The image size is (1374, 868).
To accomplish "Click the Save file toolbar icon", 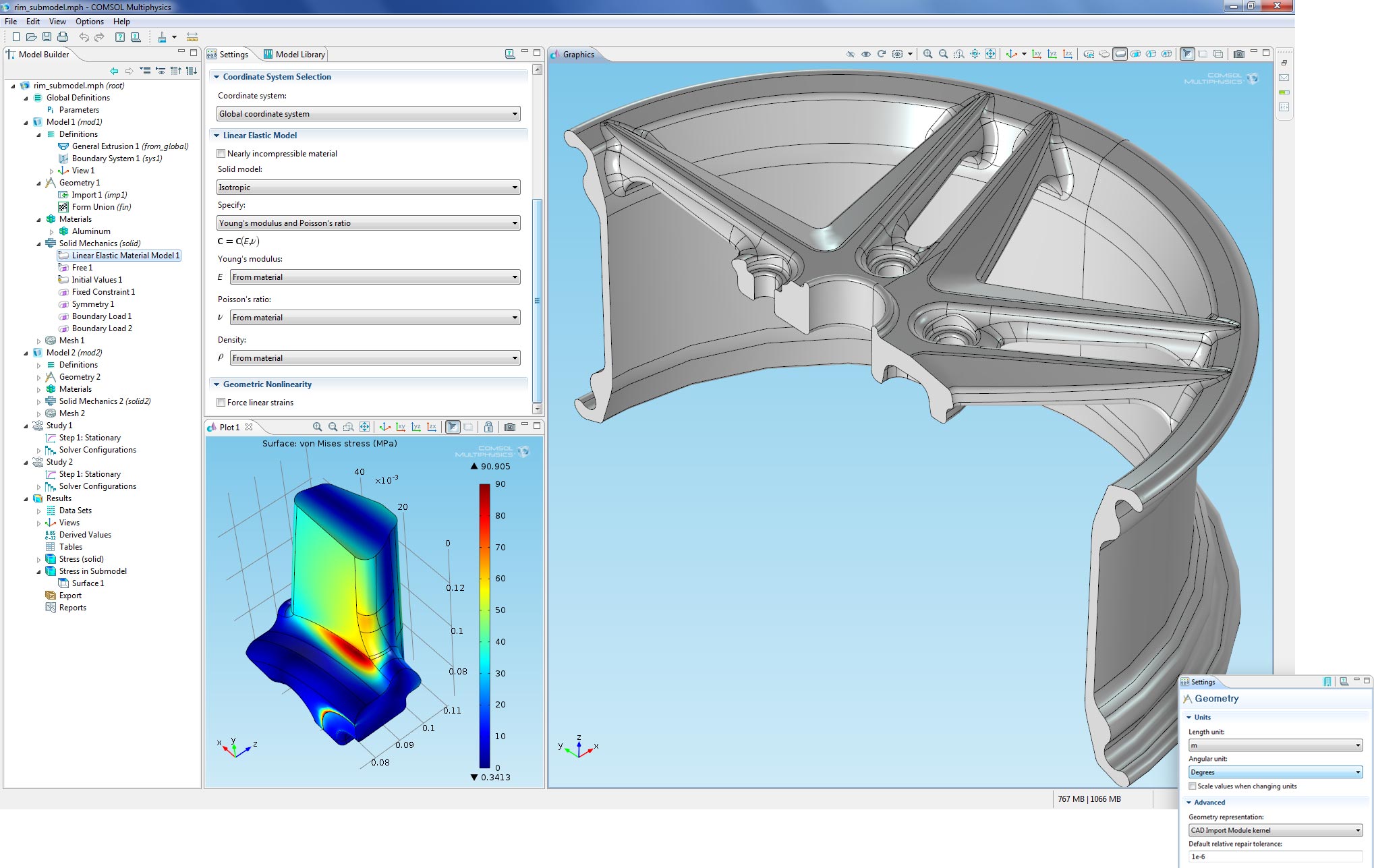I will tap(47, 37).
